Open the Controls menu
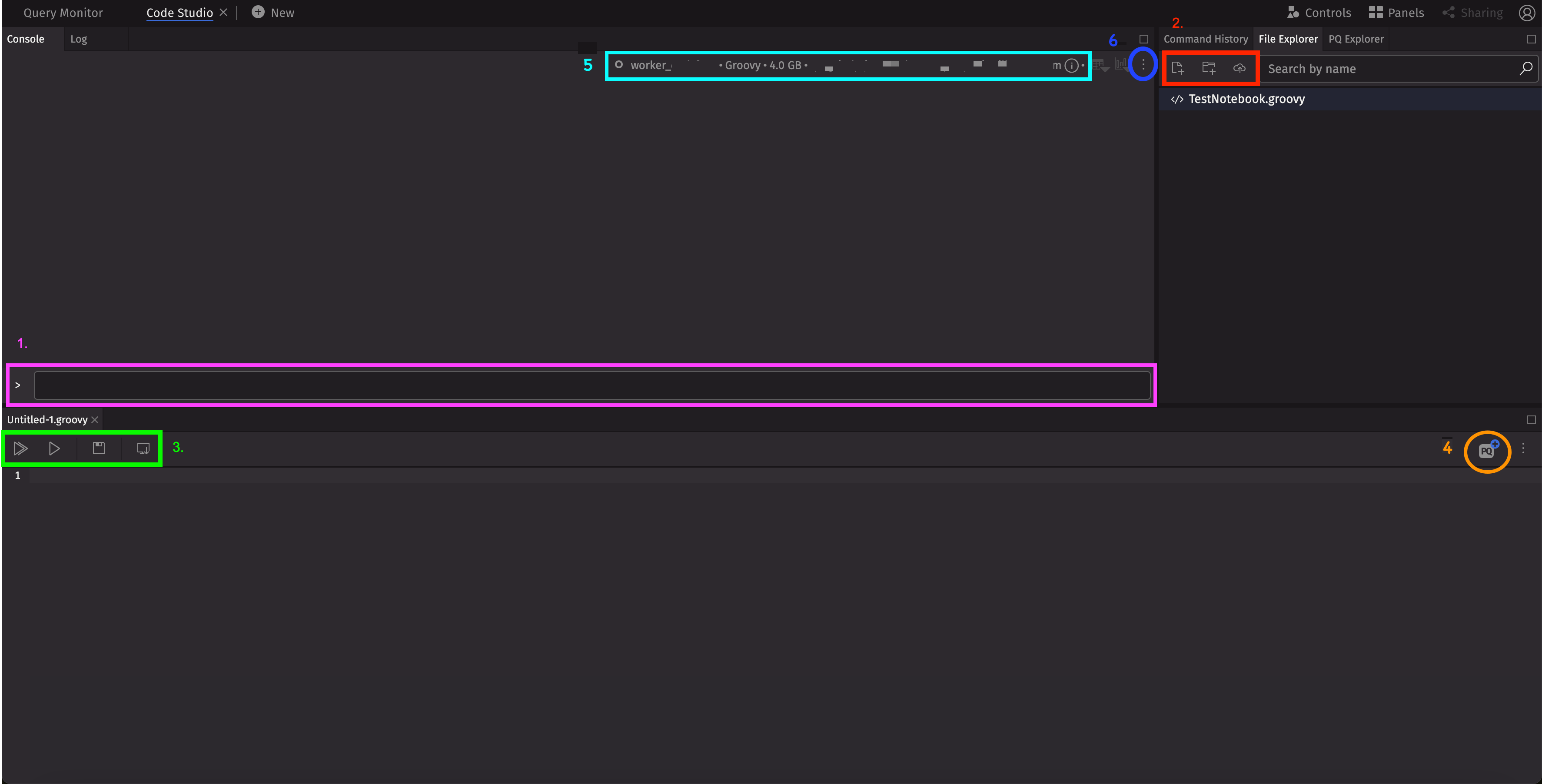Image resolution: width=1542 pixels, height=784 pixels. point(1319,13)
